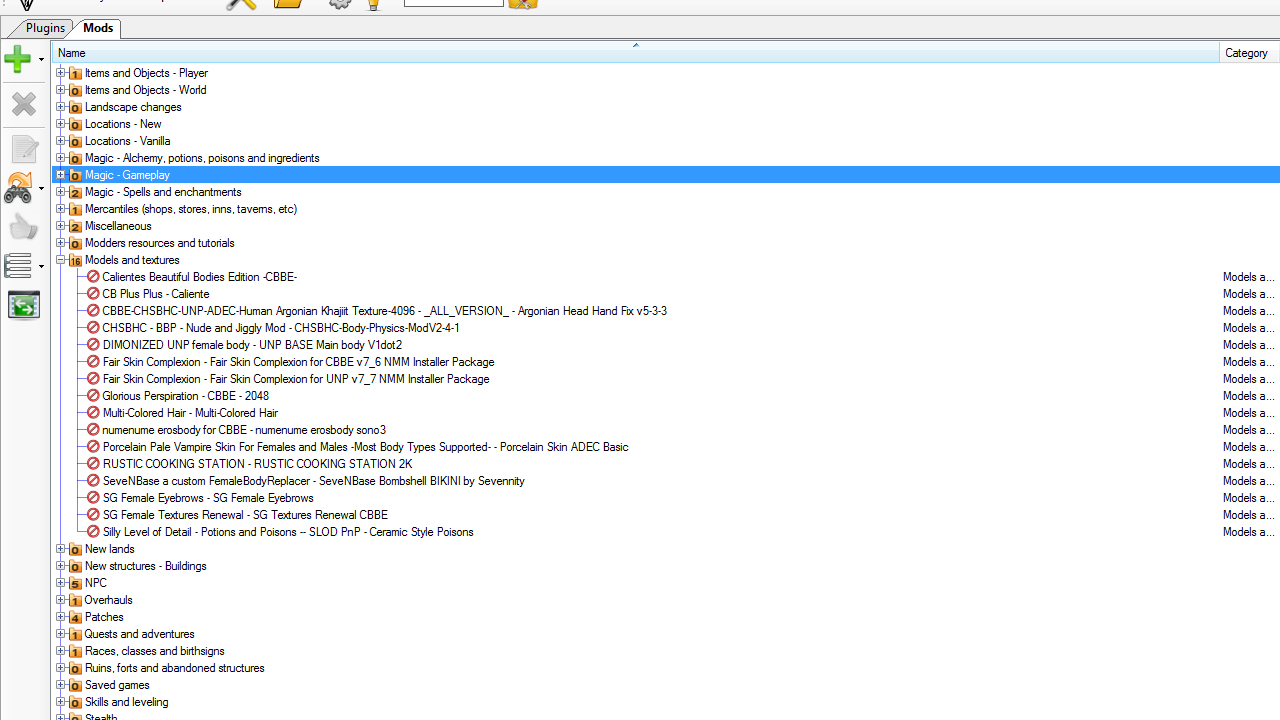This screenshot has height=720, width=1280.
Task: Click category cell of Multi-Colored Hair row
Action: 1249,413
